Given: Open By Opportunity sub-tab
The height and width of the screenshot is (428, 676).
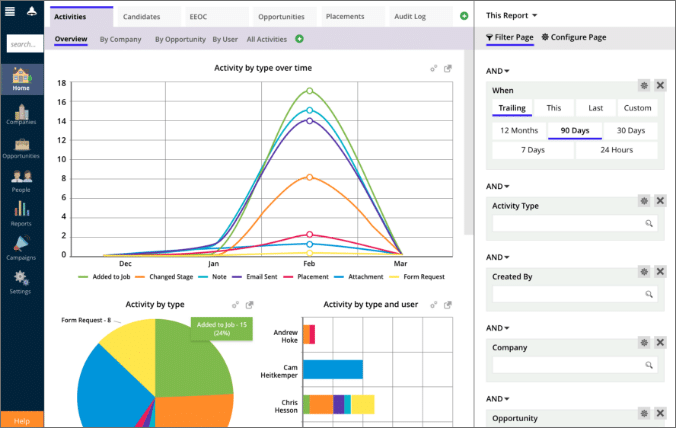Looking at the screenshot, I should (180, 39).
